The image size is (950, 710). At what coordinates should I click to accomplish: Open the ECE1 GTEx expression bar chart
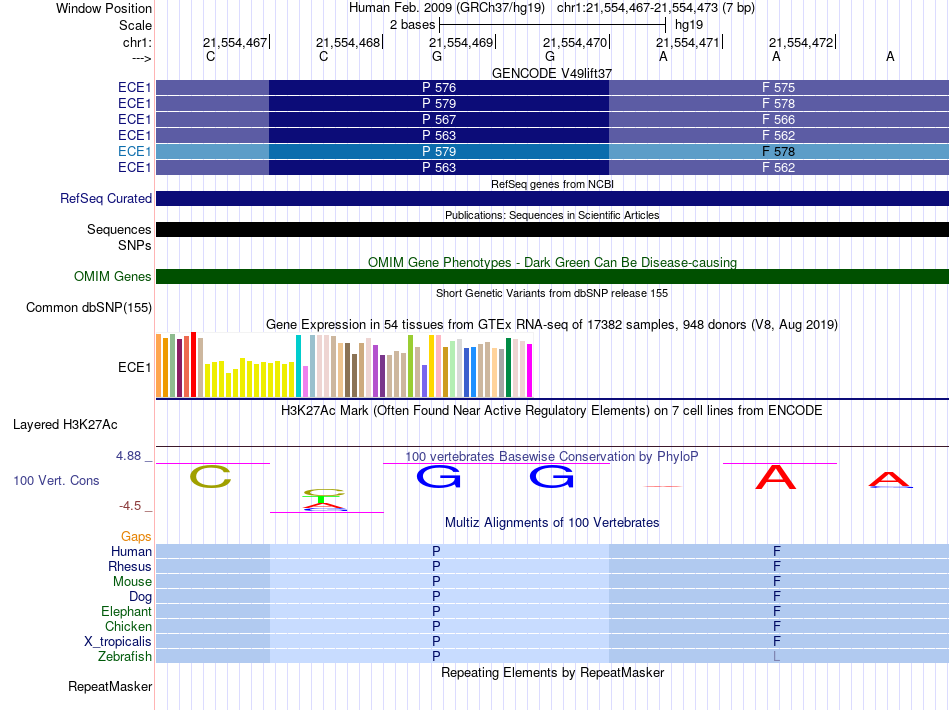pos(344,365)
